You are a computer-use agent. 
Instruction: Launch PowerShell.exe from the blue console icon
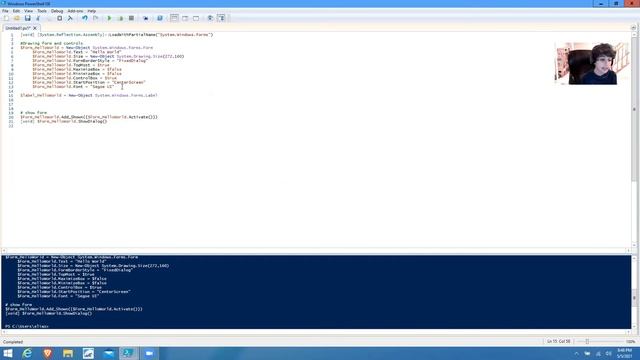(x=160, y=18)
